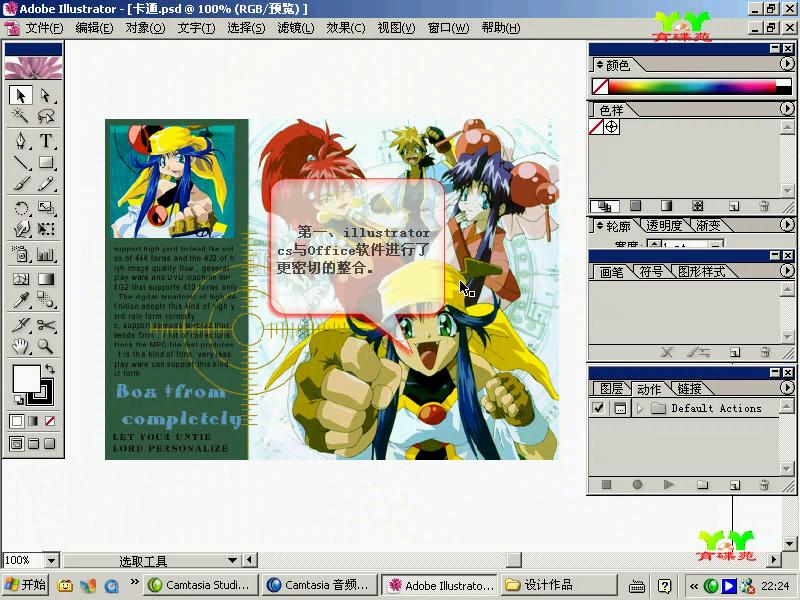Activate the Hand tool

point(20,346)
